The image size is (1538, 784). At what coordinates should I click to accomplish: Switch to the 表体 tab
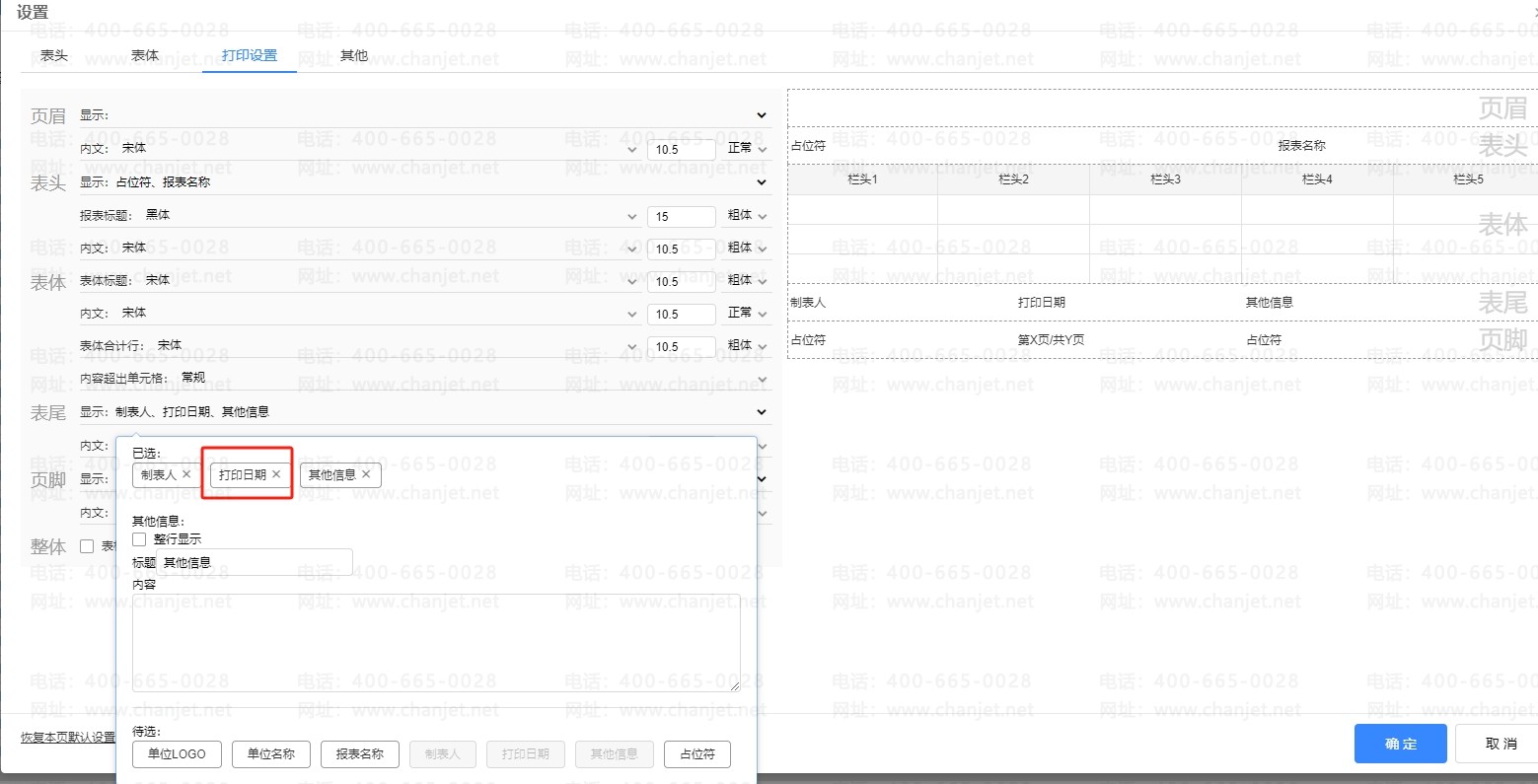145,56
